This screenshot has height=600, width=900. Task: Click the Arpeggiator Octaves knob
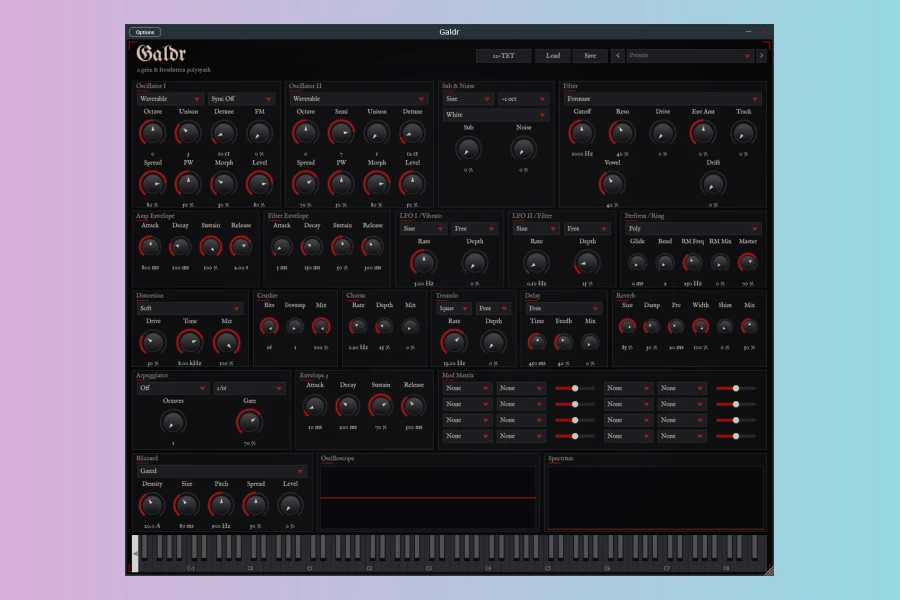pyautogui.click(x=173, y=422)
